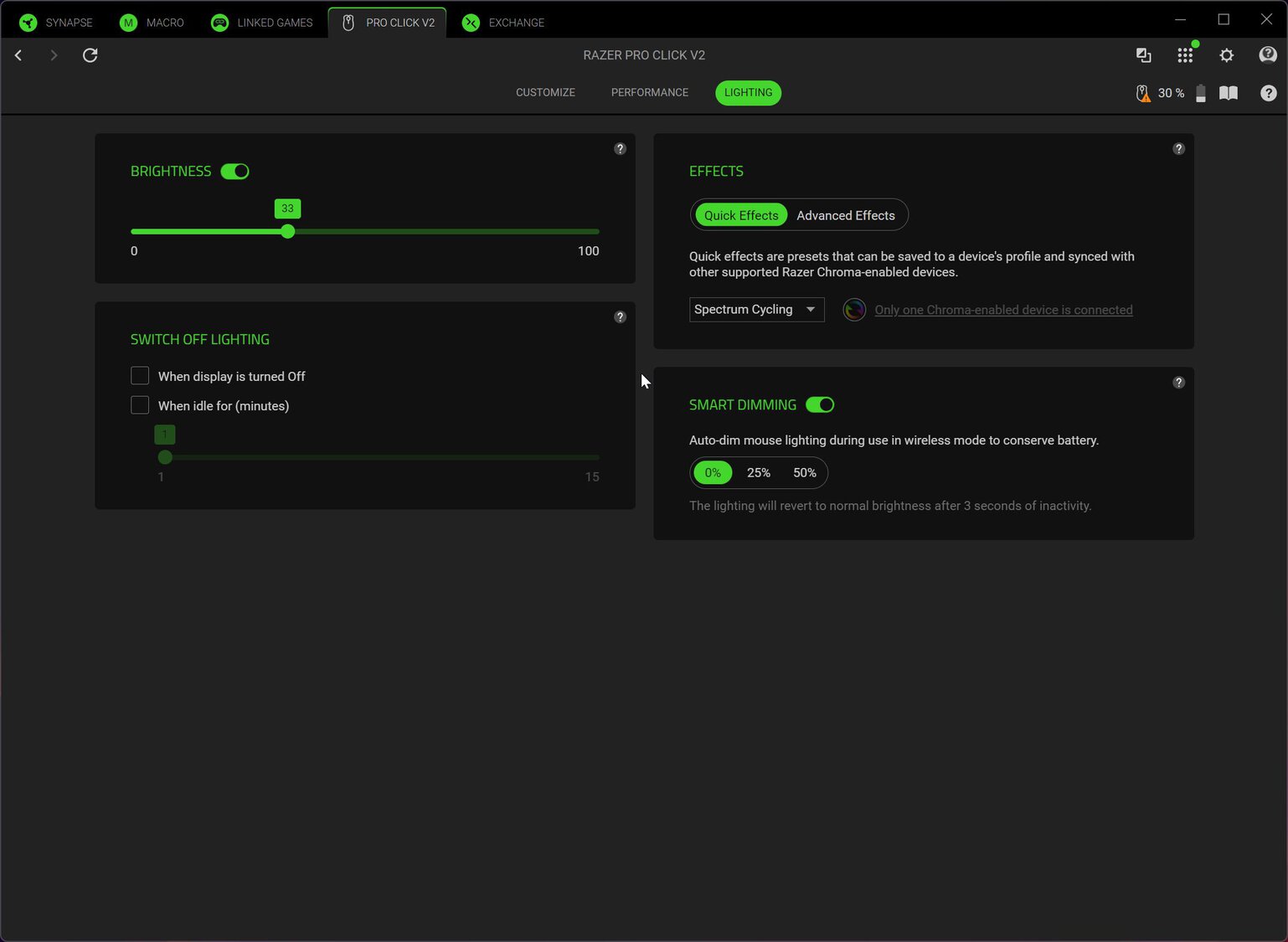1288x942 pixels.
Task: Open the SYNAPSE tab
Action: pyautogui.click(x=56, y=23)
